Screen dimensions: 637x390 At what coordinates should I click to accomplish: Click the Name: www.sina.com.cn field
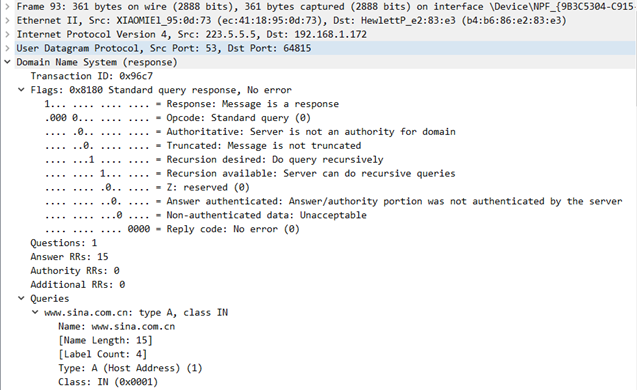[x=117, y=327]
